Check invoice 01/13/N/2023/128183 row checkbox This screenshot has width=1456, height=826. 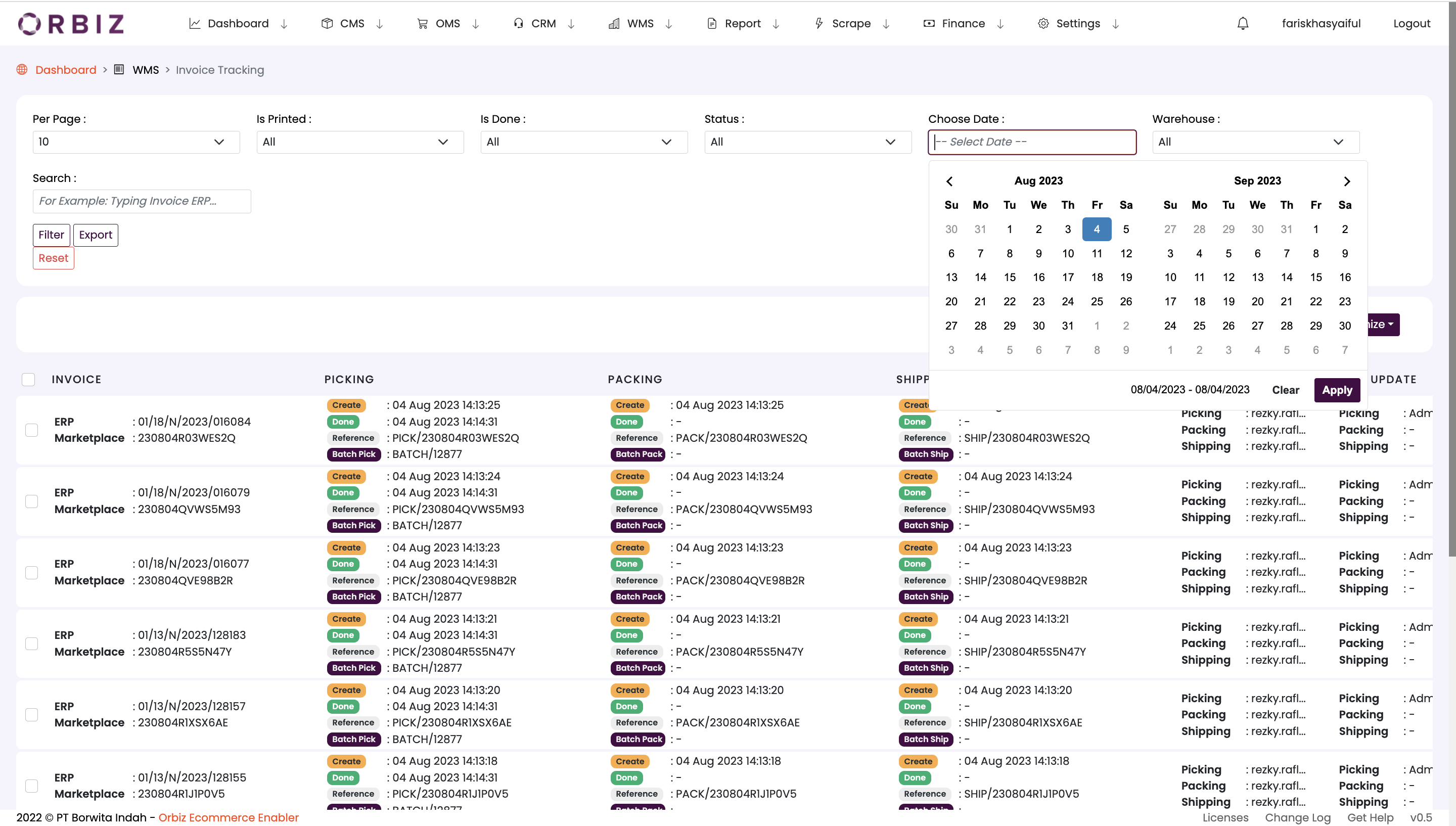[32, 644]
